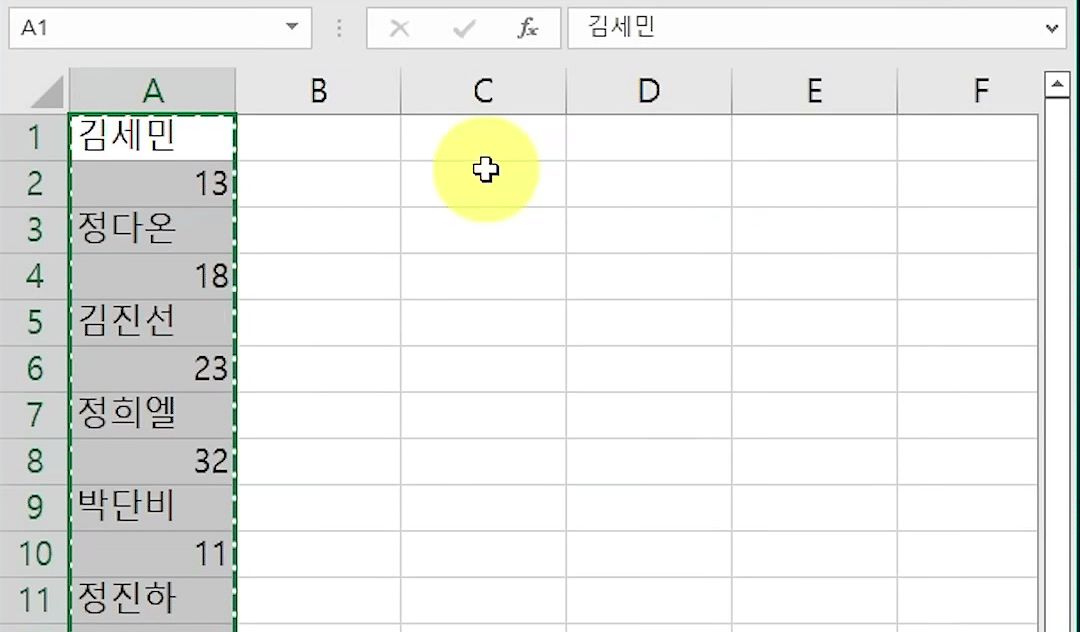The width and height of the screenshot is (1080, 632).
Task: Open the Insert Function fx dialog
Action: 528,28
